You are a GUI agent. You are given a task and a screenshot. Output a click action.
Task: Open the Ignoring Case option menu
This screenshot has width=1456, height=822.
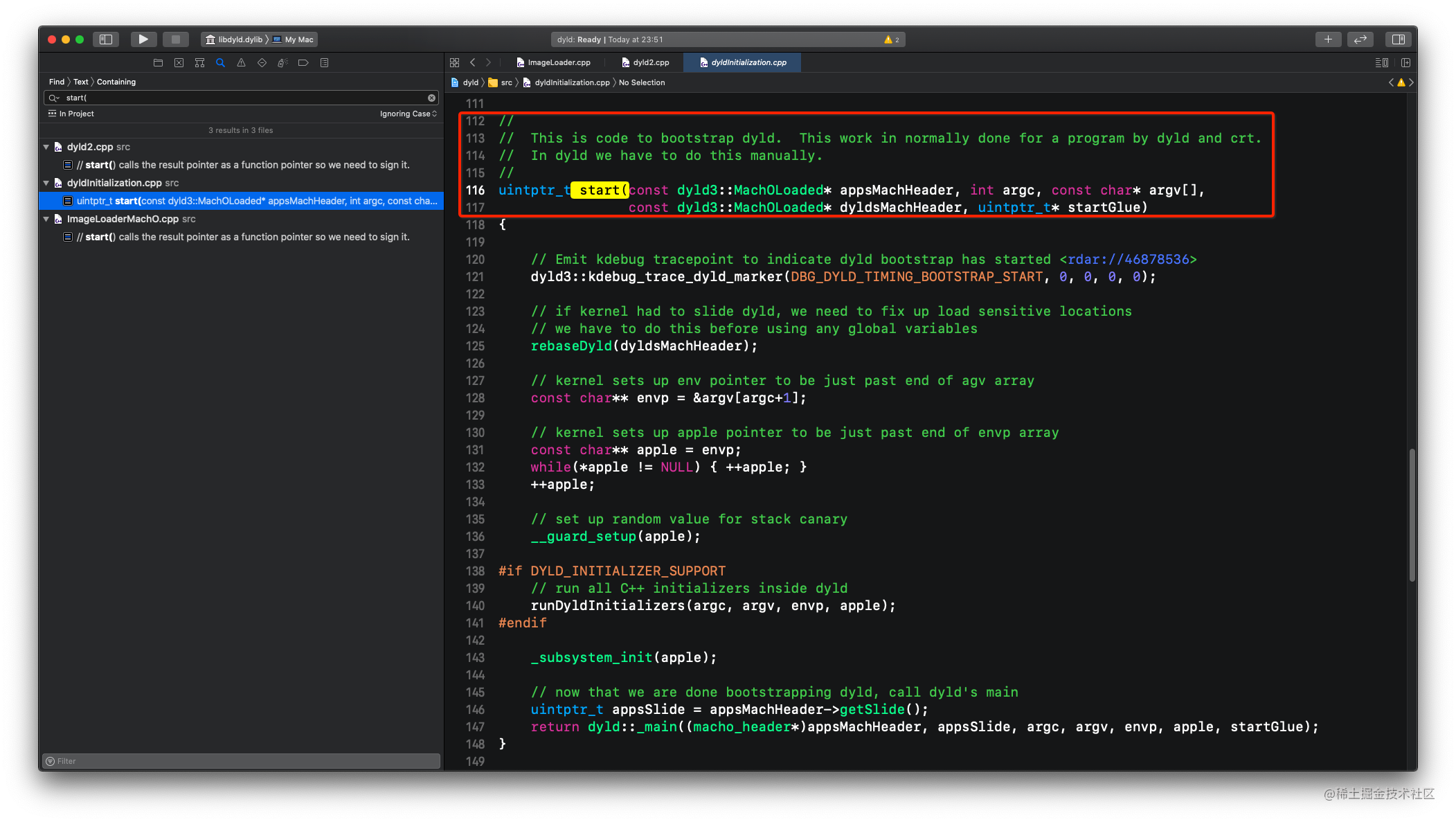click(408, 114)
